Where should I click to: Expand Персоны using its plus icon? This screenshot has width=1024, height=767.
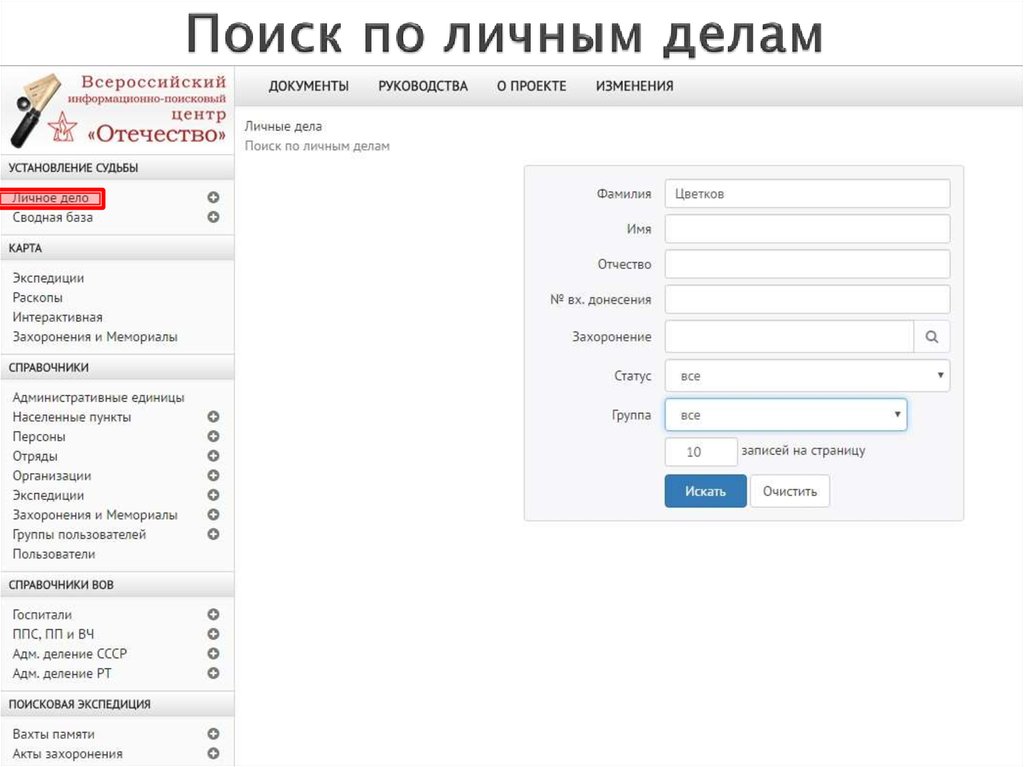coord(212,437)
